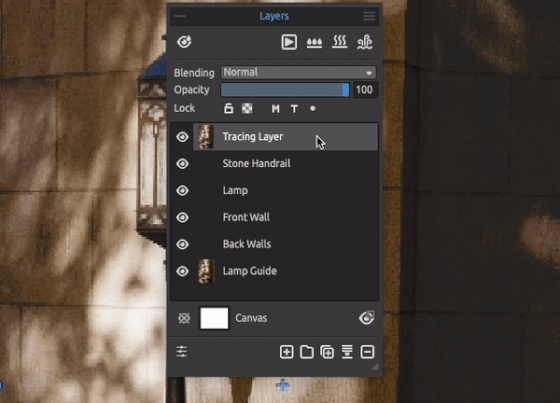Duplicate the selected layer

pyautogui.click(x=327, y=352)
